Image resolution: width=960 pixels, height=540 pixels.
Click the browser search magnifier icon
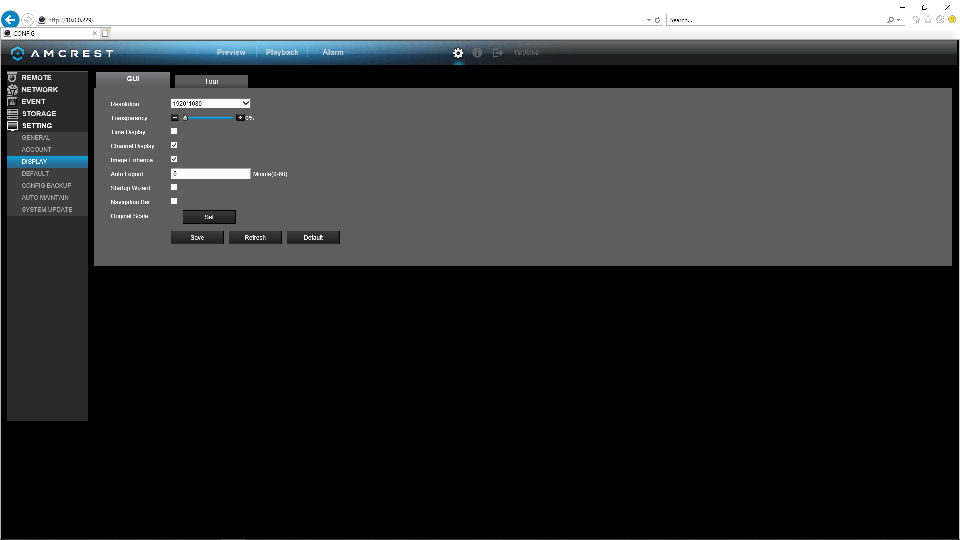point(890,20)
